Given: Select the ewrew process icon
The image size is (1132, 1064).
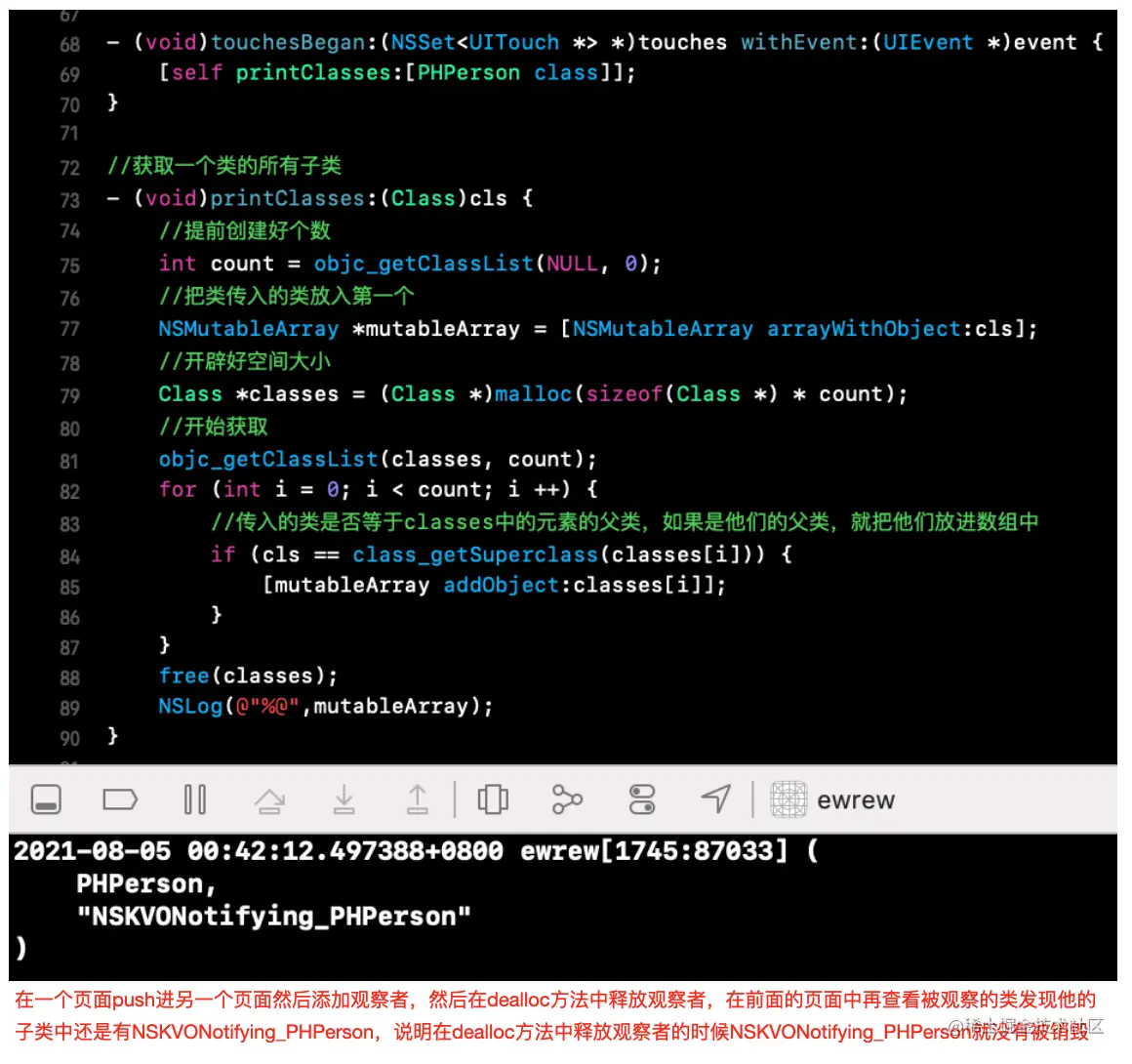Looking at the screenshot, I should 788,799.
